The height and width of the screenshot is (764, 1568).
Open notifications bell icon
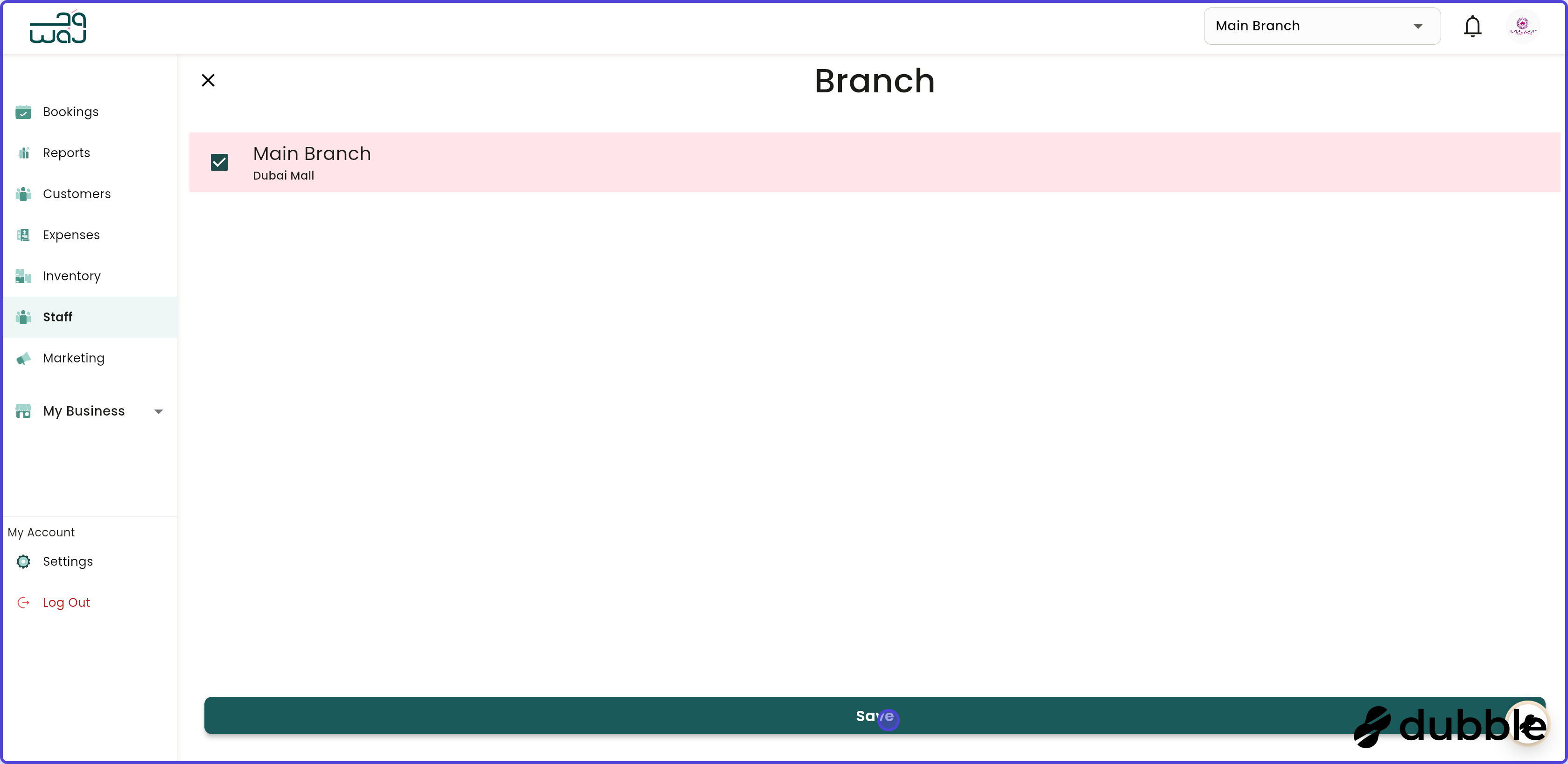pyautogui.click(x=1472, y=26)
